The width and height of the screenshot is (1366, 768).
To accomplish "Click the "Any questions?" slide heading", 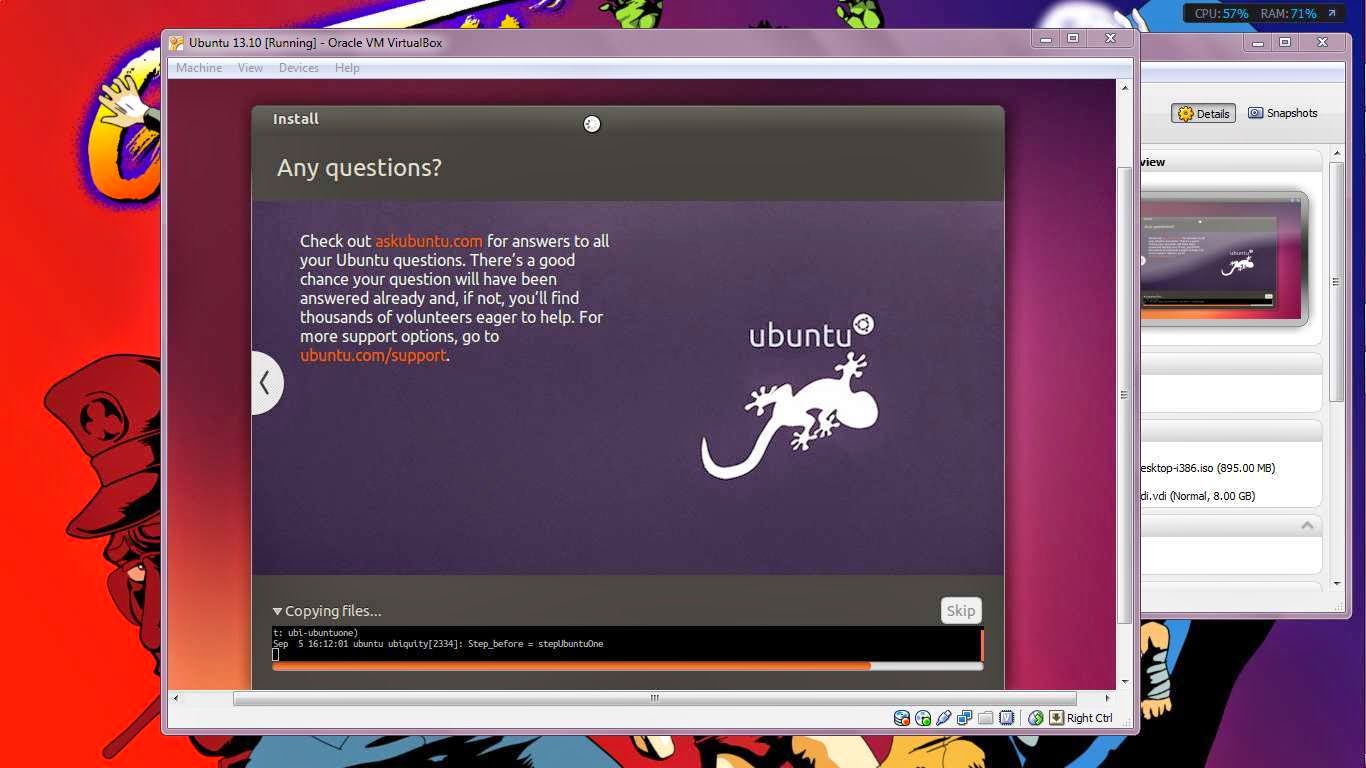I will 359,168.
